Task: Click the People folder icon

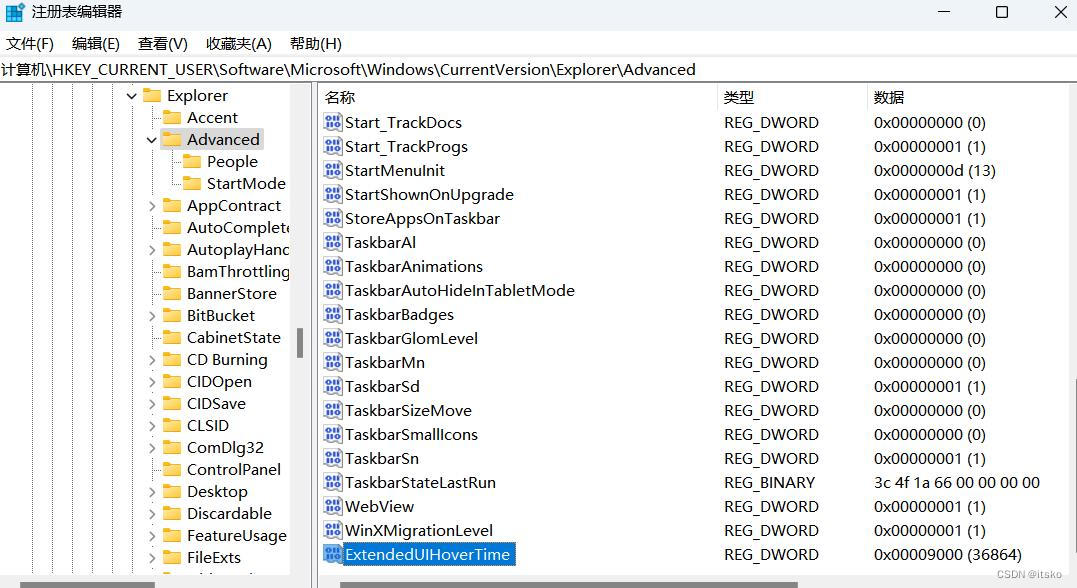Action: pyautogui.click(x=192, y=161)
